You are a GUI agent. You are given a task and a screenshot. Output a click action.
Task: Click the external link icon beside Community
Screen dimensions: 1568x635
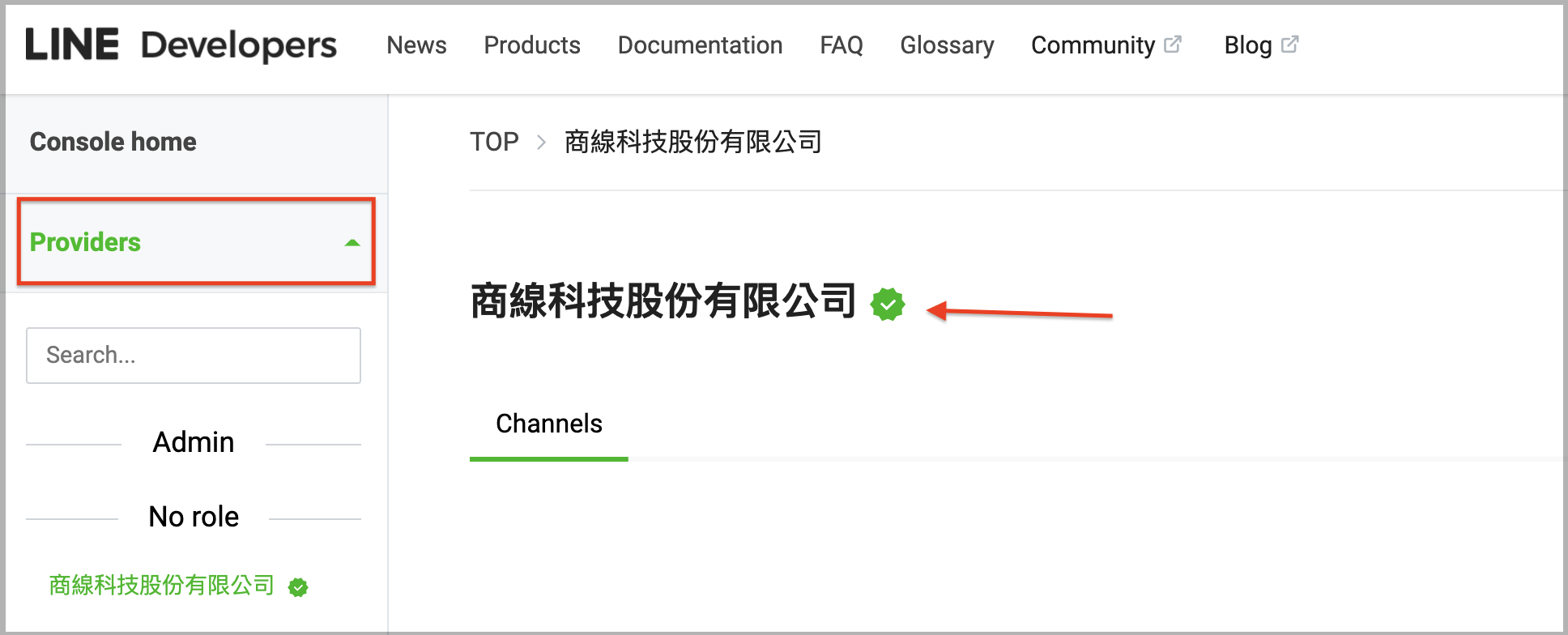click(x=1173, y=45)
